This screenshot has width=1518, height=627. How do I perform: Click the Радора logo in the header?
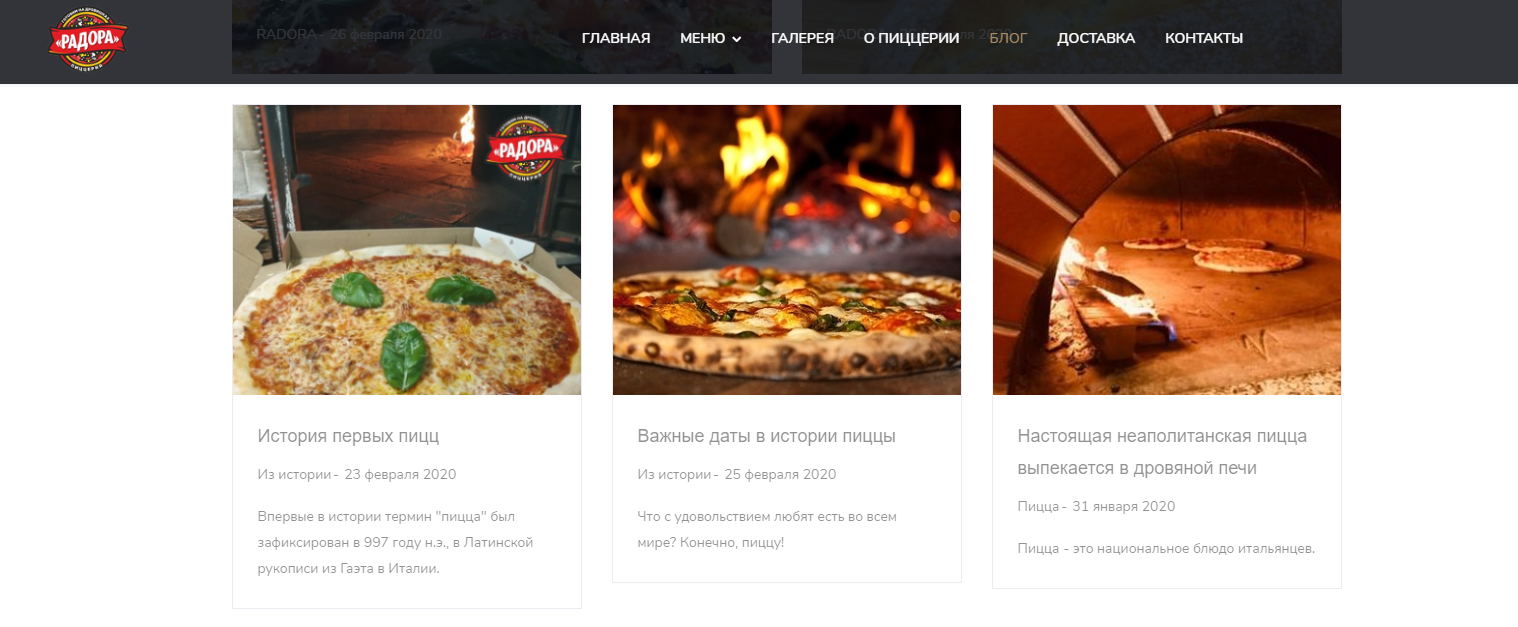point(88,39)
